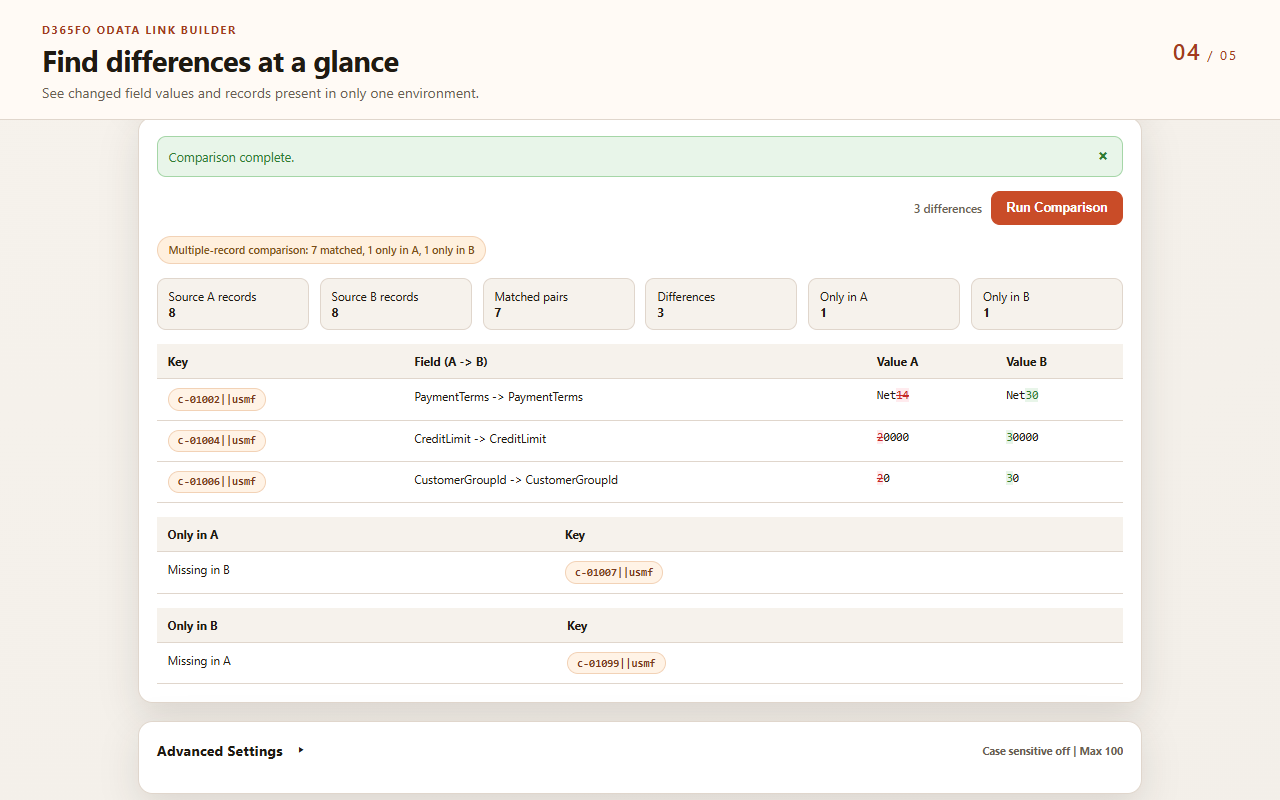
Task: Select the Source A records stat card
Action: pos(233,304)
